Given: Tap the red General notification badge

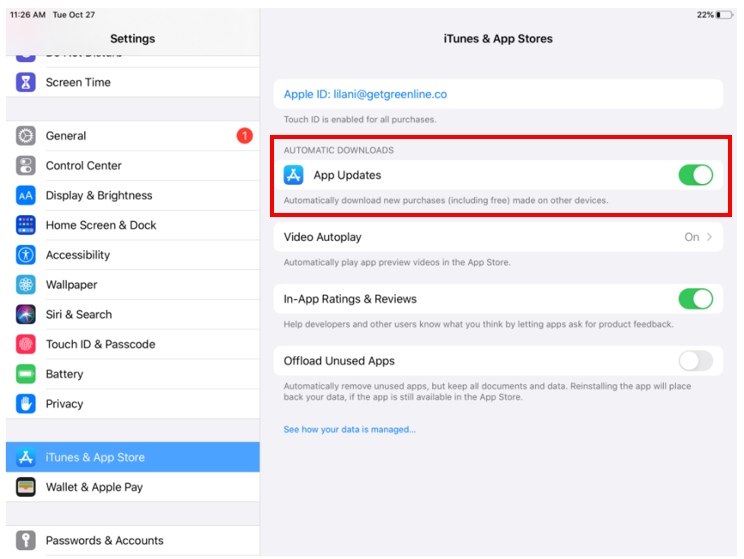Looking at the screenshot, I should point(244,135).
